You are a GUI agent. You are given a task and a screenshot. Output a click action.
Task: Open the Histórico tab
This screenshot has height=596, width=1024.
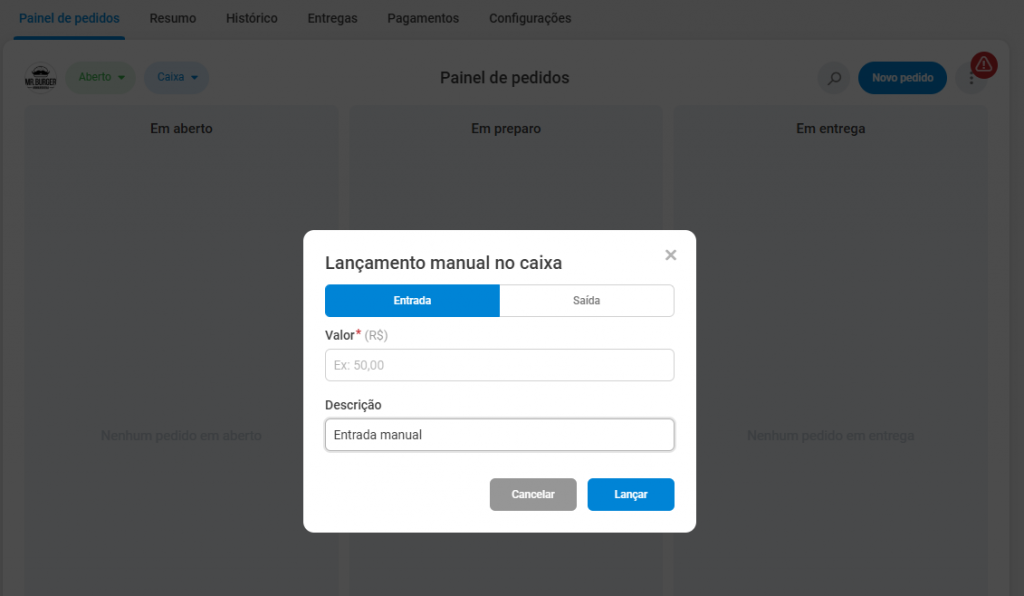[x=252, y=18]
